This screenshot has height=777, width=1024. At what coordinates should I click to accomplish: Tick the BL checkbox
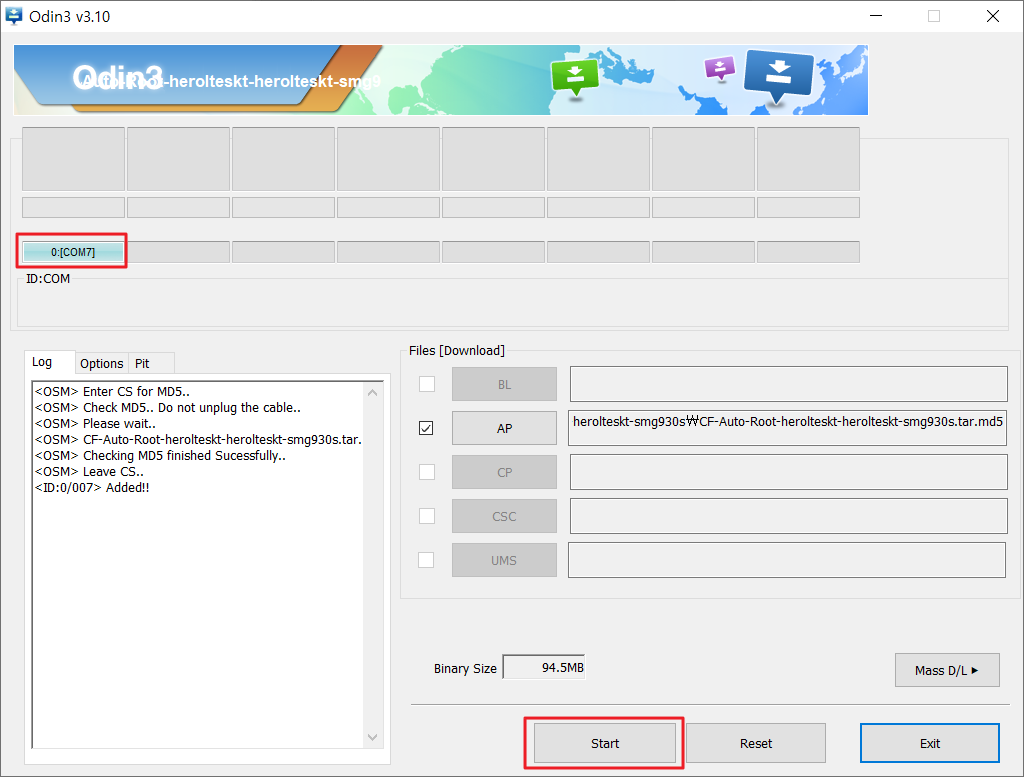tap(426, 384)
